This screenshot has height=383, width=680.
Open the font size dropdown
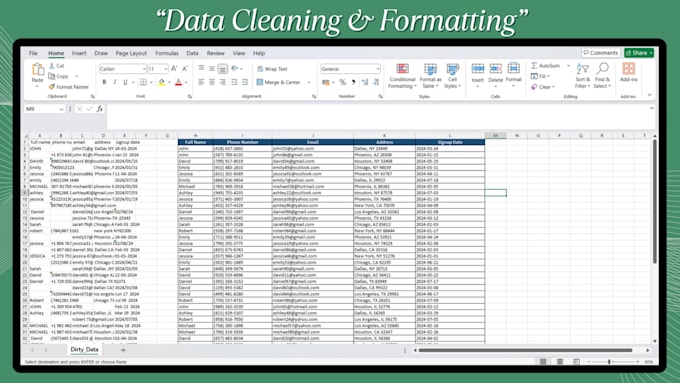pyautogui.click(x=166, y=69)
